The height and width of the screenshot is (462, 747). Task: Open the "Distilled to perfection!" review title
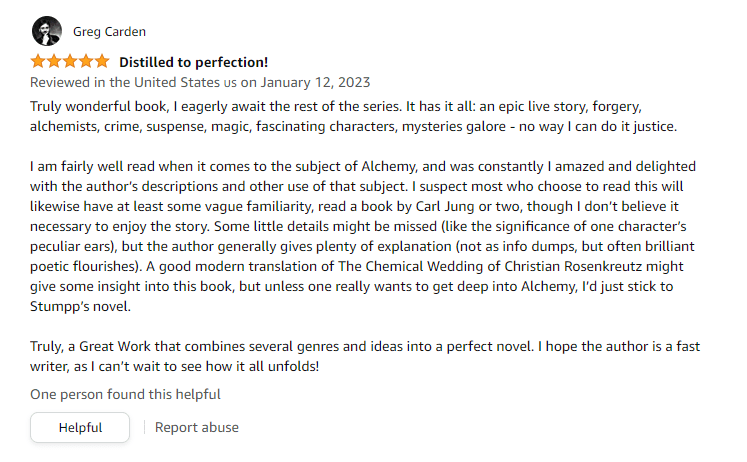tap(193, 61)
